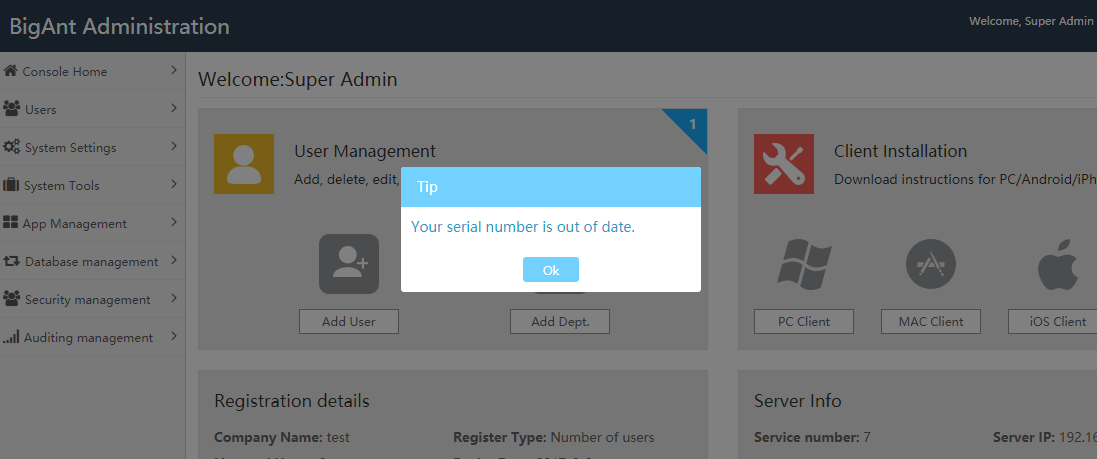Open the System Tools menu item
The image size is (1097, 459).
pyautogui.click(x=92, y=185)
